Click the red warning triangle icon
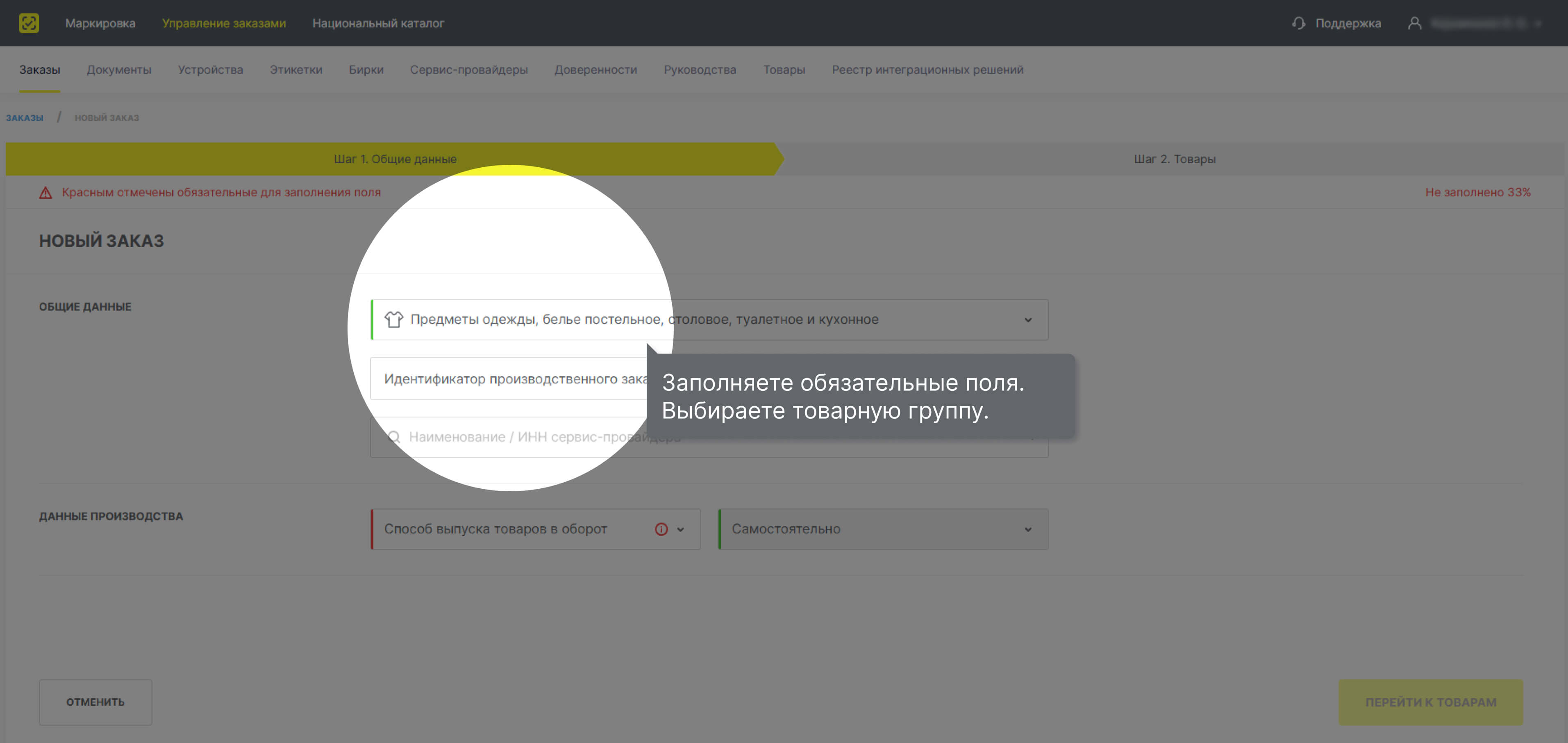This screenshot has height=743, width=1568. click(x=45, y=192)
